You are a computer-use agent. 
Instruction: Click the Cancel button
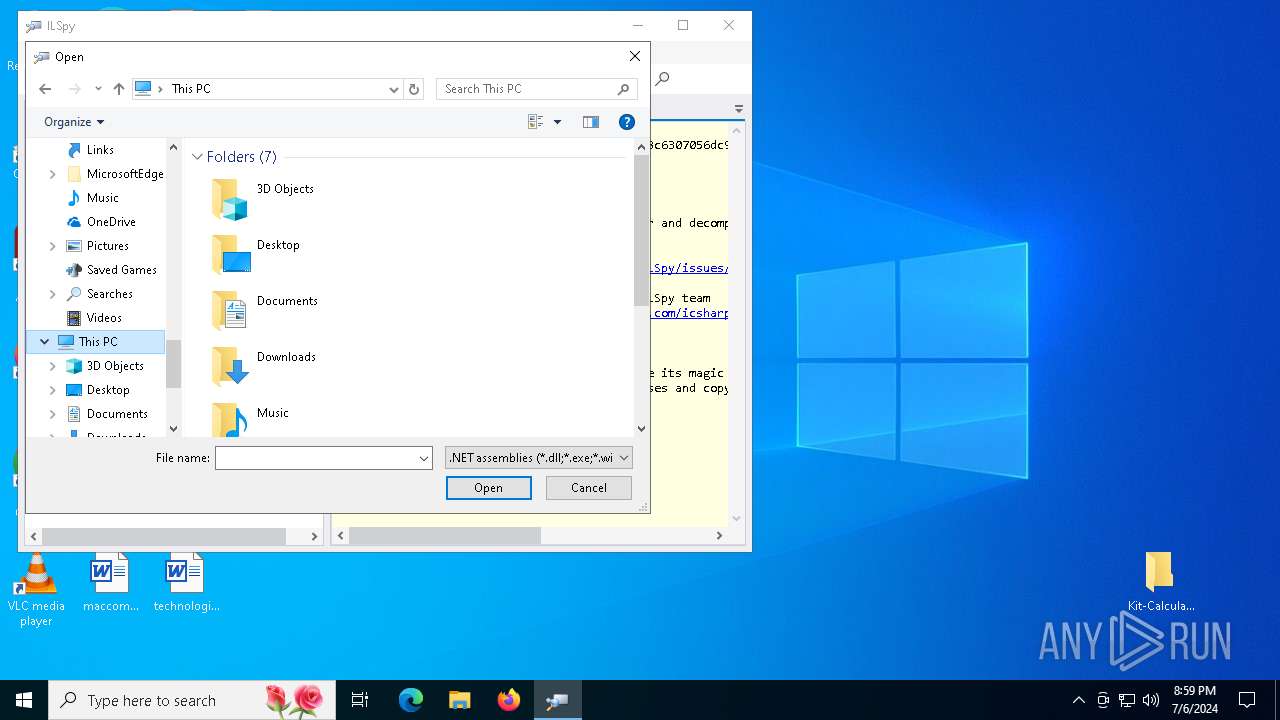[x=589, y=488]
